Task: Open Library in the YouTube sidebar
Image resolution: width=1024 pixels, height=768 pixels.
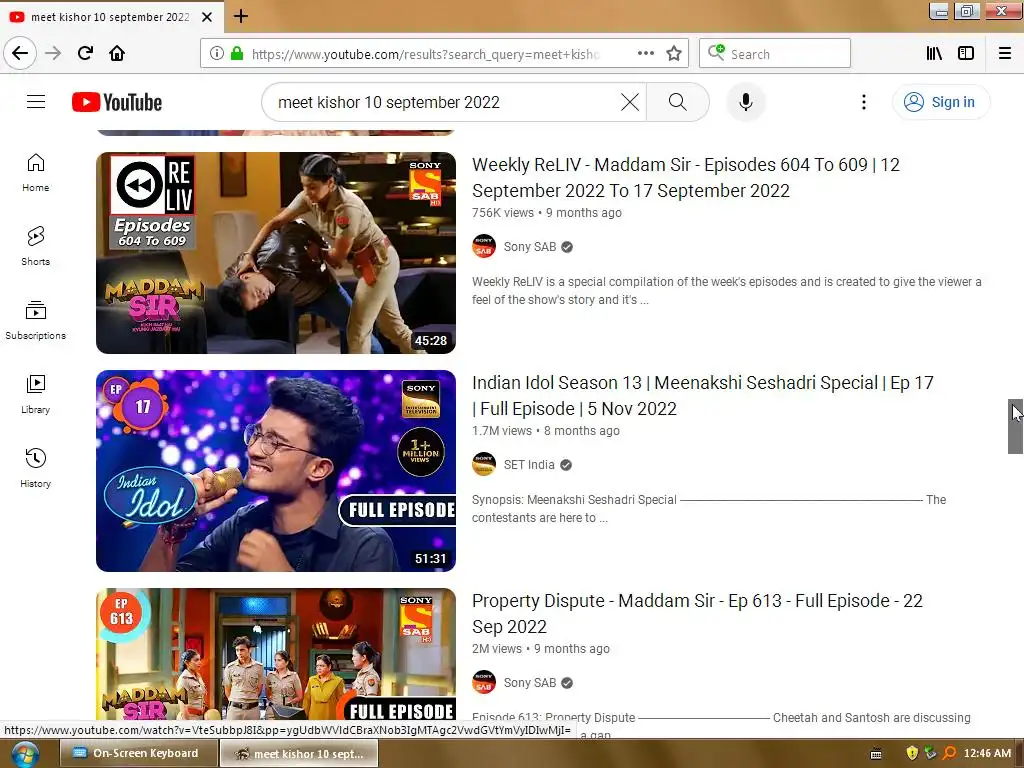Action: [36, 394]
